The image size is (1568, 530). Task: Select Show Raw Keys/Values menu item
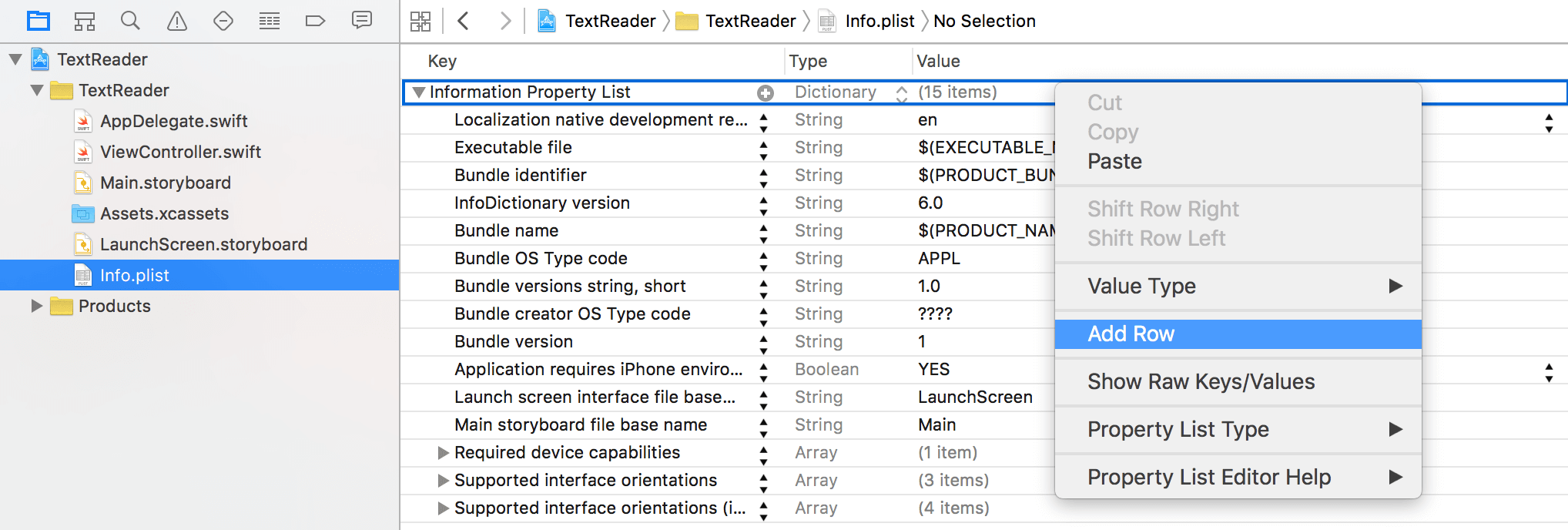(x=1201, y=381)
